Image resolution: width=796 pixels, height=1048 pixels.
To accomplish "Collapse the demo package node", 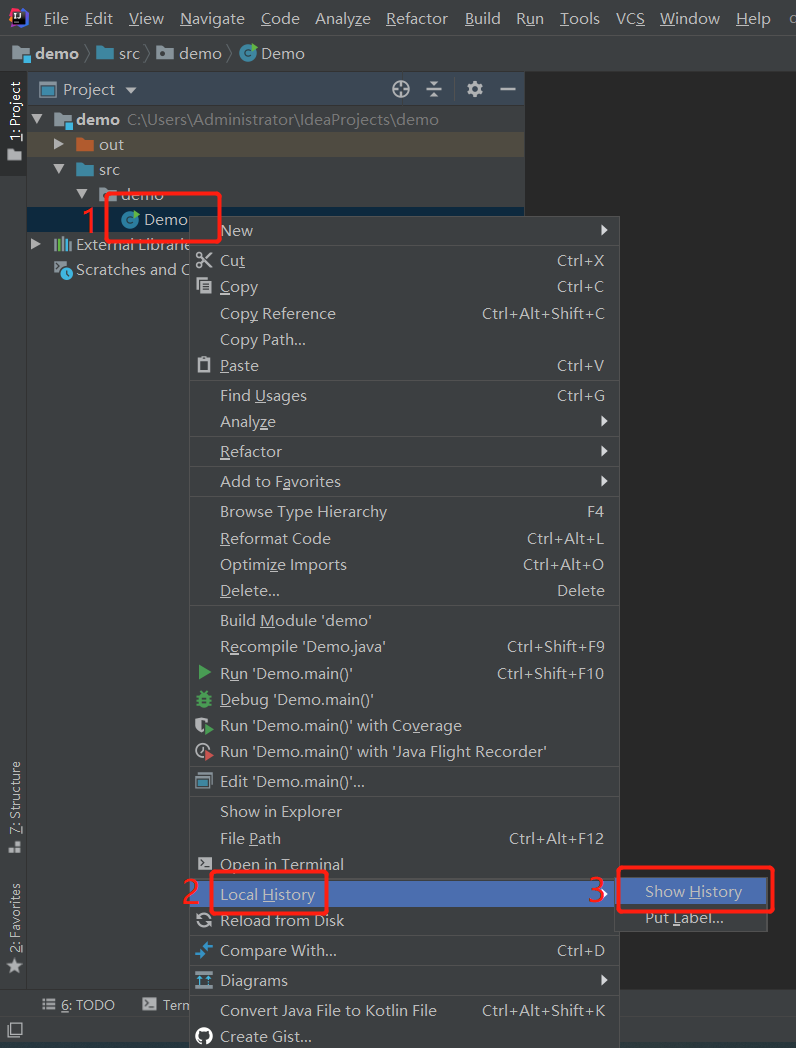I will [82, 194].
